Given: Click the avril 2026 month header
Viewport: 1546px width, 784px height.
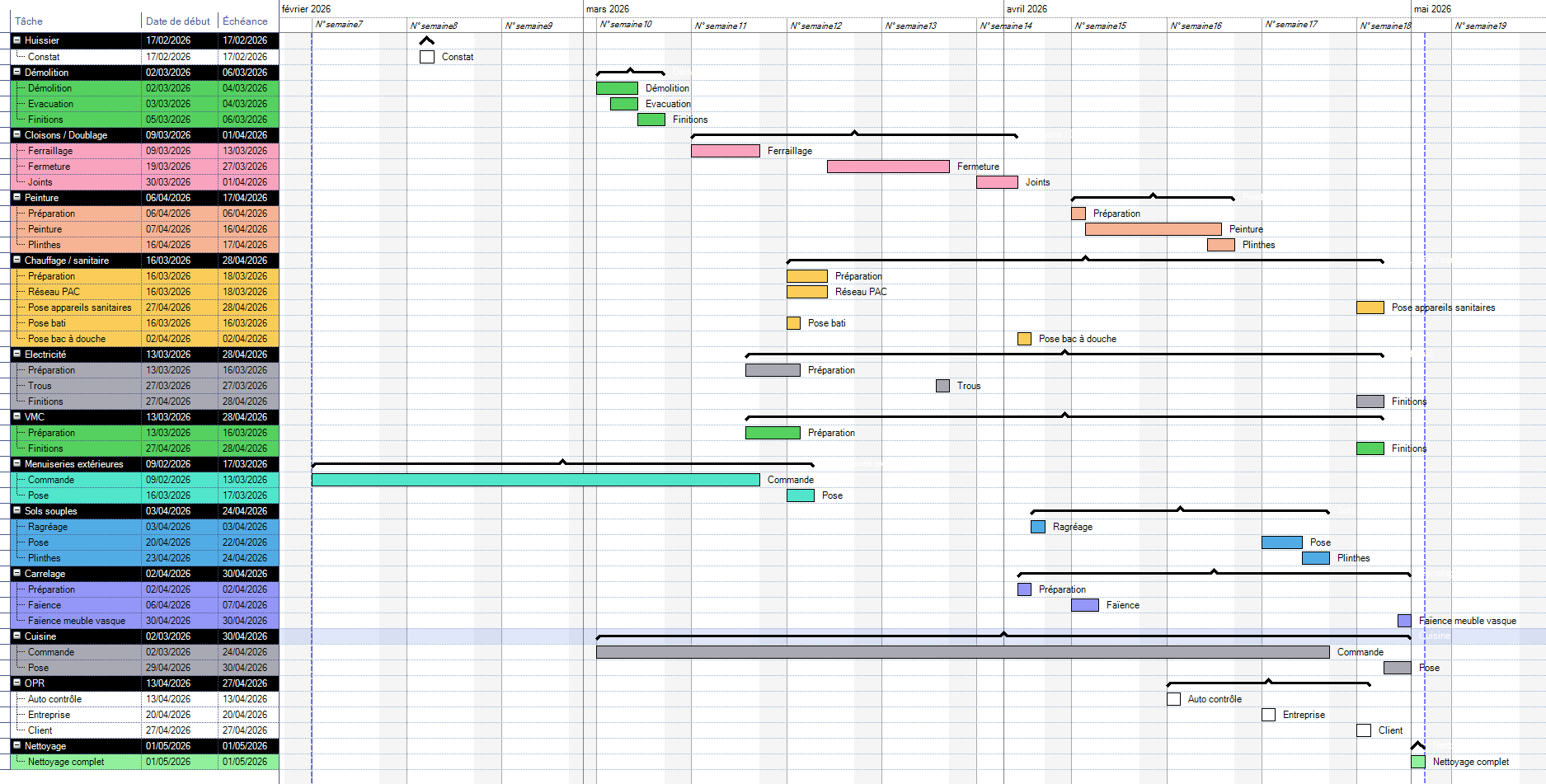Looking at the screenshot, I should pos(1027,9).
